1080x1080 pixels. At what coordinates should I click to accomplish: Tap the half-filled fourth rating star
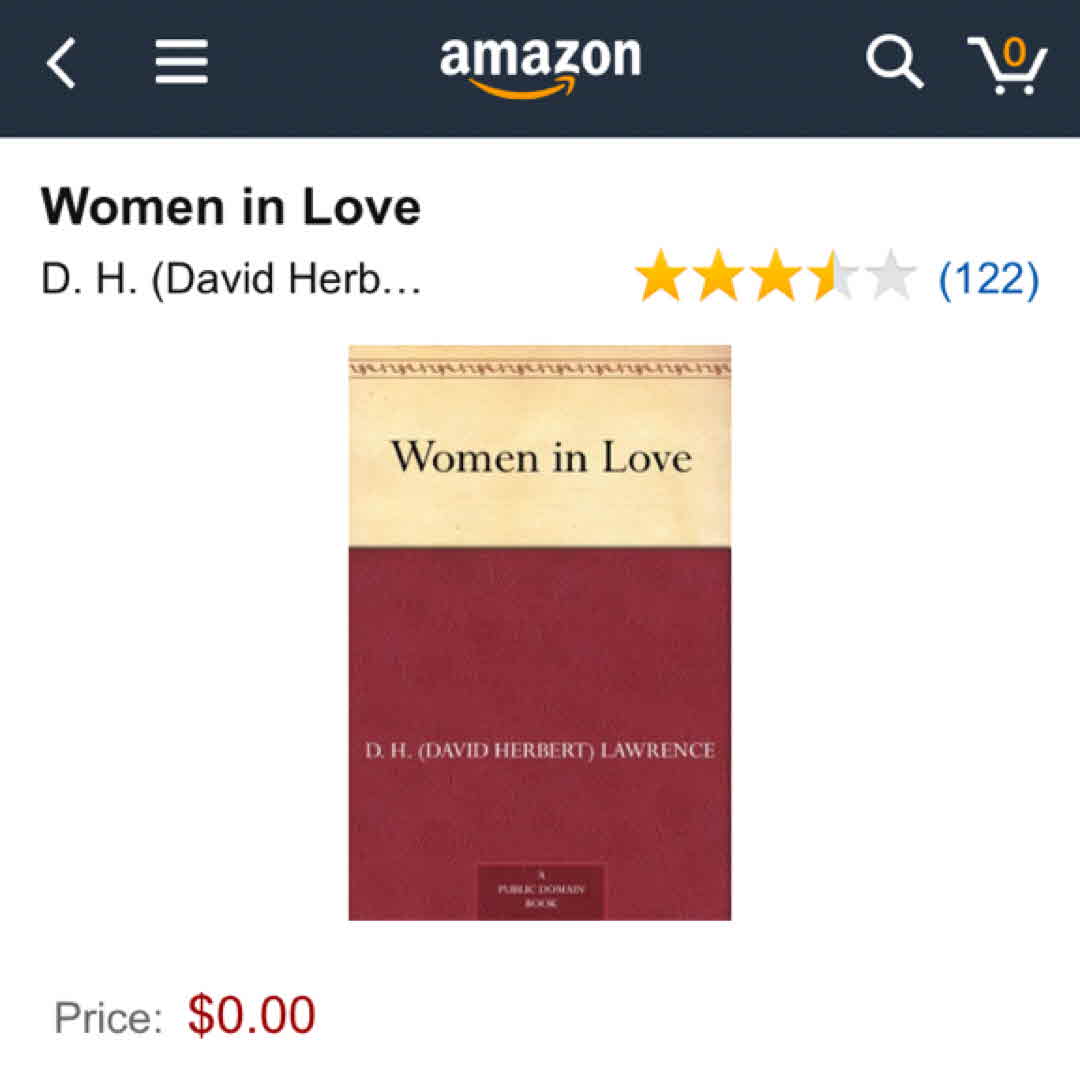[833, 276]
